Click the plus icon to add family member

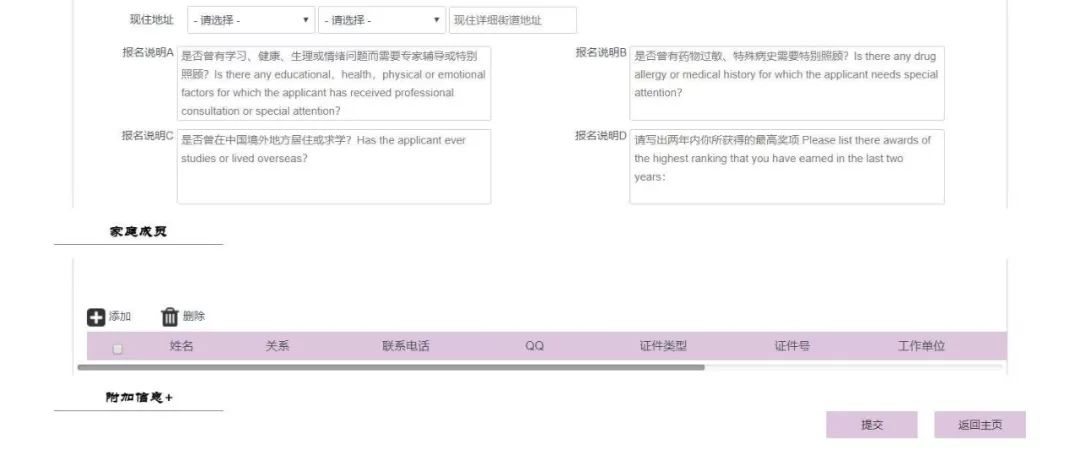[x=96, y=317]
